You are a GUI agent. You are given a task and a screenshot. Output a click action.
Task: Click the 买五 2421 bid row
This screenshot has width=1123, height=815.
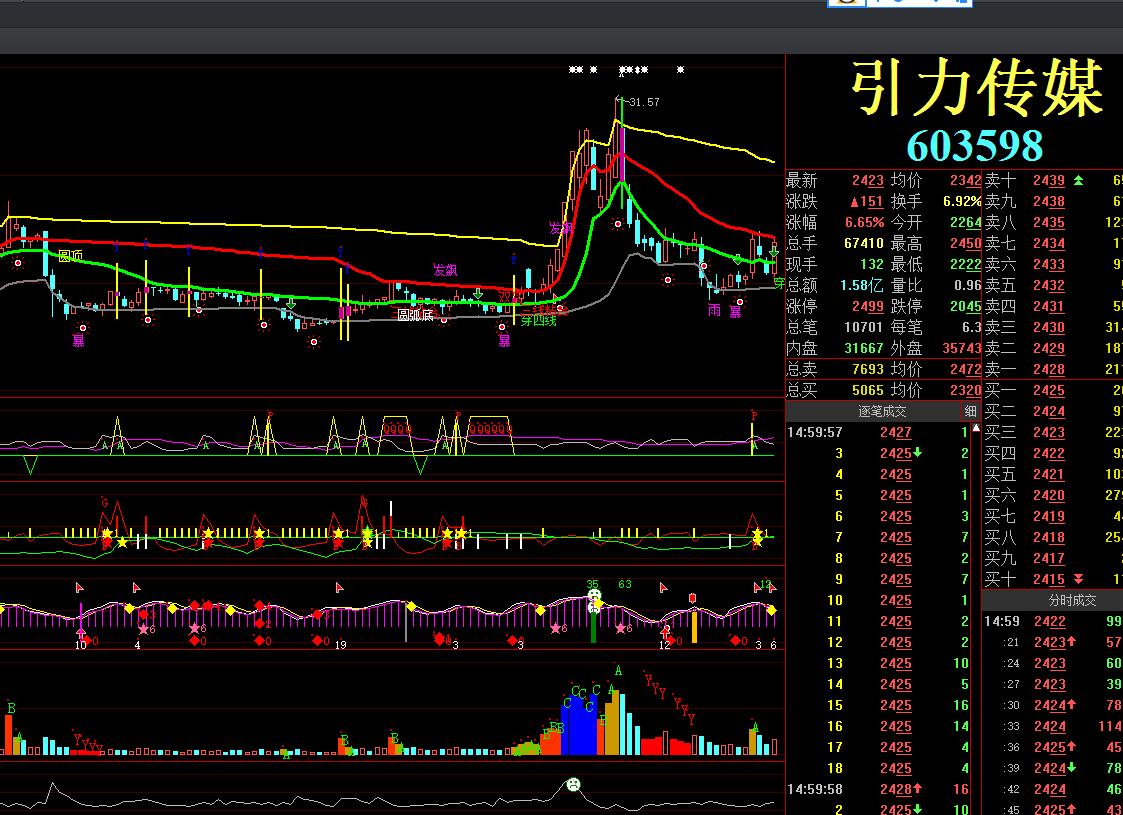pos(1053,474)
